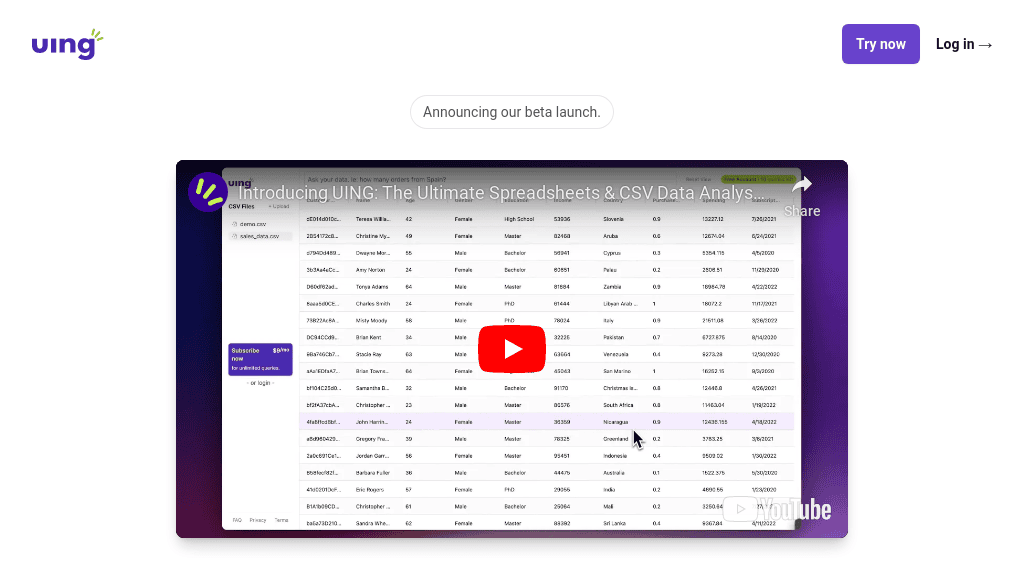Open the Terms link in the footer
1024x576 pixels.
coord(281,520)
